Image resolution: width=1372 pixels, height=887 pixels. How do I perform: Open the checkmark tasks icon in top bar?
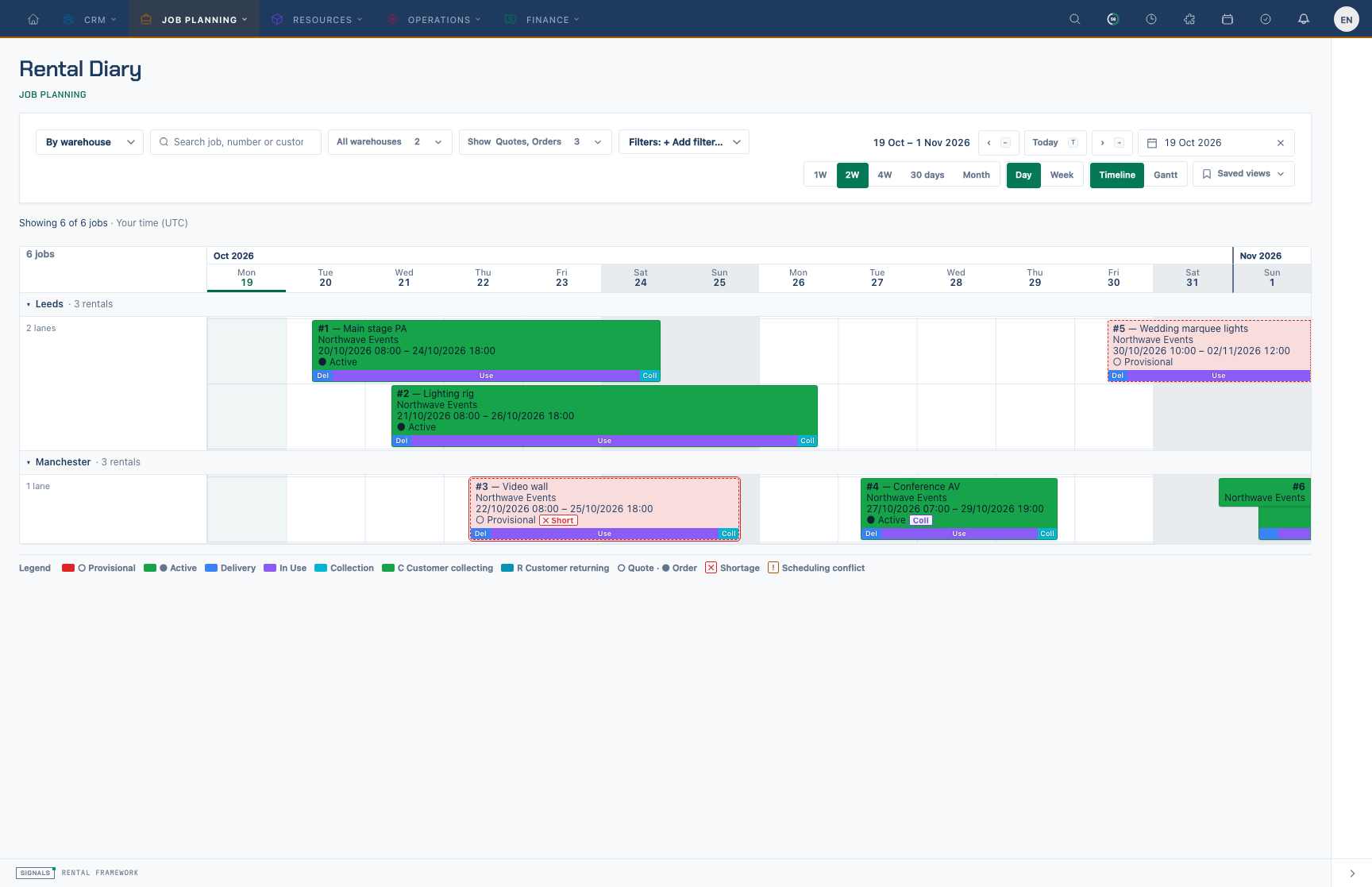tap(1266, 19)
